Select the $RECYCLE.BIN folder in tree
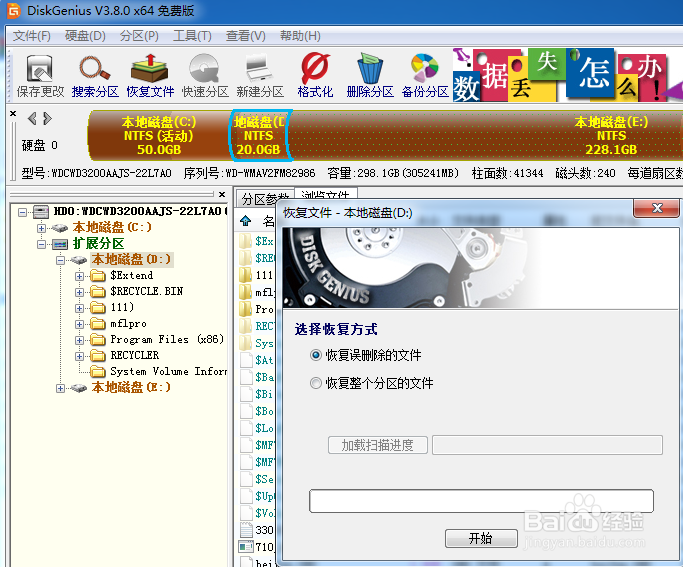Image resolution: width=683 pixels, height=567 pixels. pos(146,291)
